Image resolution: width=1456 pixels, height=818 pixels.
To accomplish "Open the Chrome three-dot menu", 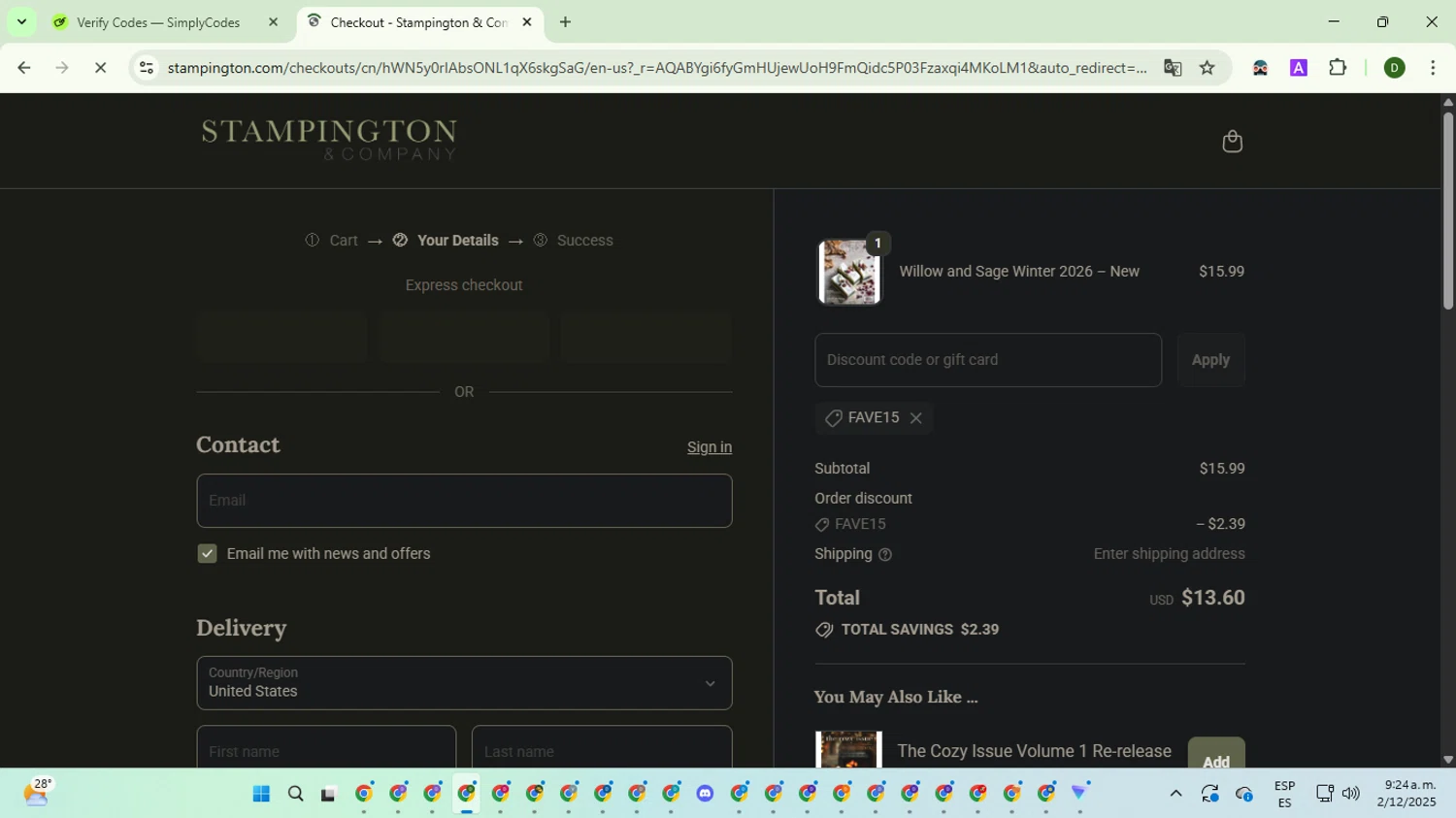I will coord(1433,68).
